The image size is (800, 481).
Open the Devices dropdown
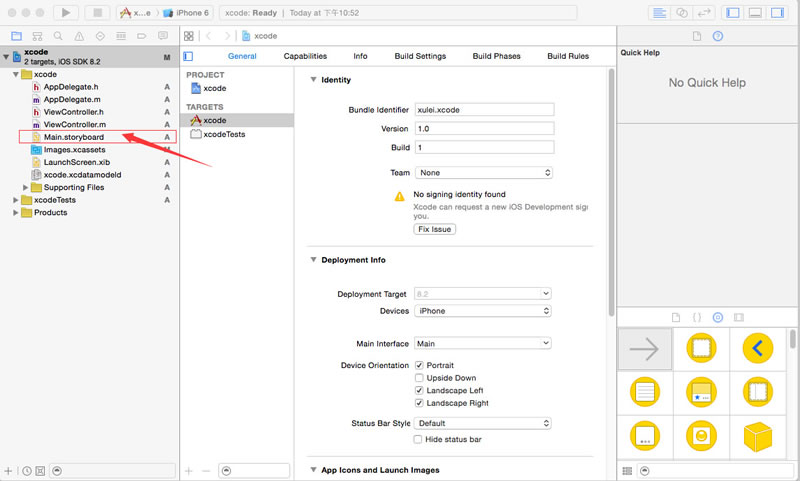point(483,311)
